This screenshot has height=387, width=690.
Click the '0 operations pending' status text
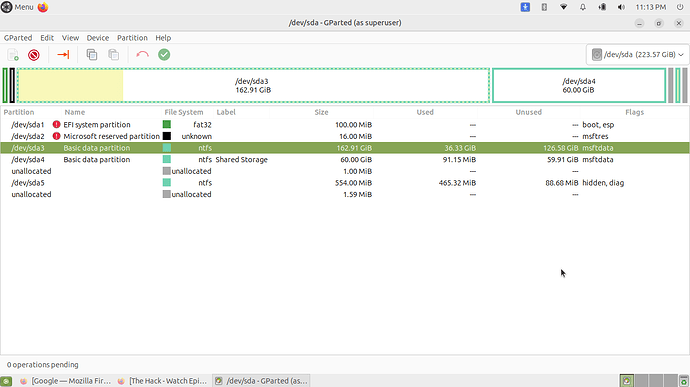coord(43,365)
